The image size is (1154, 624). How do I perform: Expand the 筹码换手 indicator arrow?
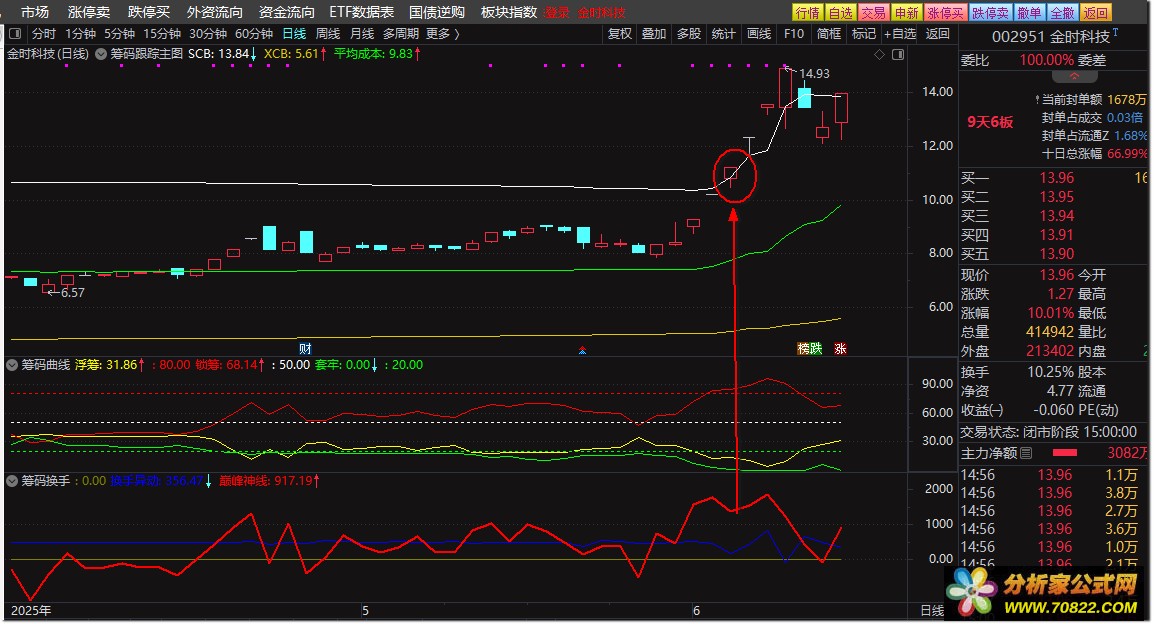(x=13, y=481)
